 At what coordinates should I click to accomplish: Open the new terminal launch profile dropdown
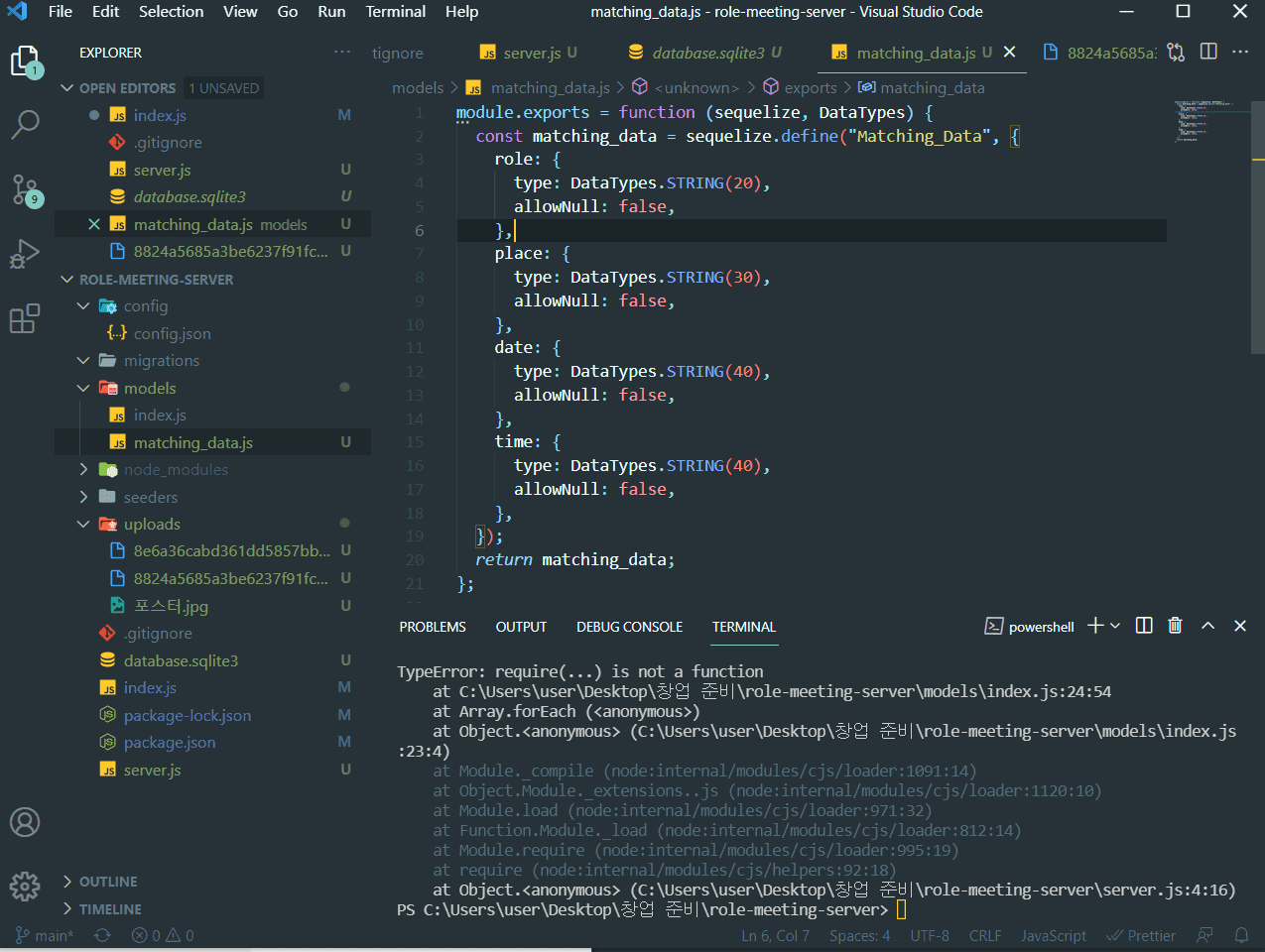tap(1116, 626)
